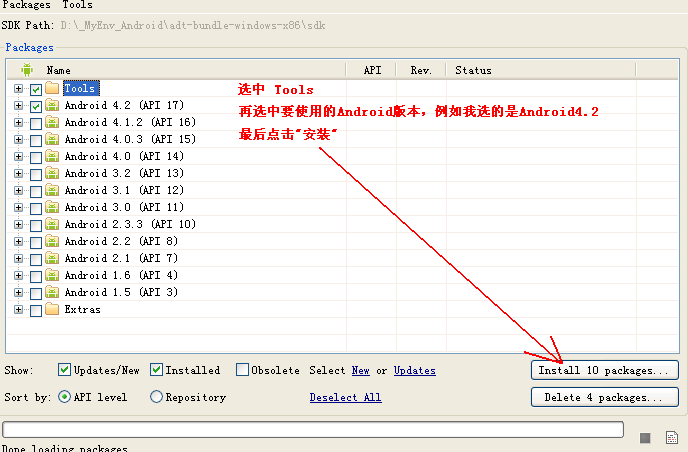
Task: Click the Extras folder icon
Action: coord(52,309)
